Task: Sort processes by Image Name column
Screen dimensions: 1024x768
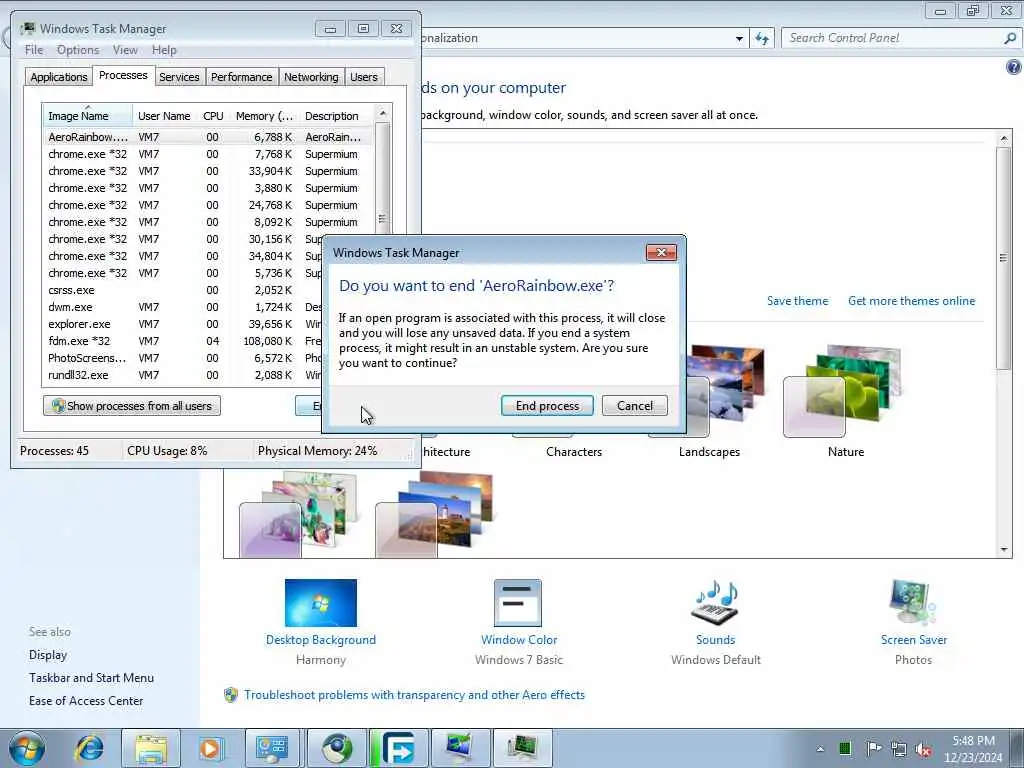Action: (87, 116)
